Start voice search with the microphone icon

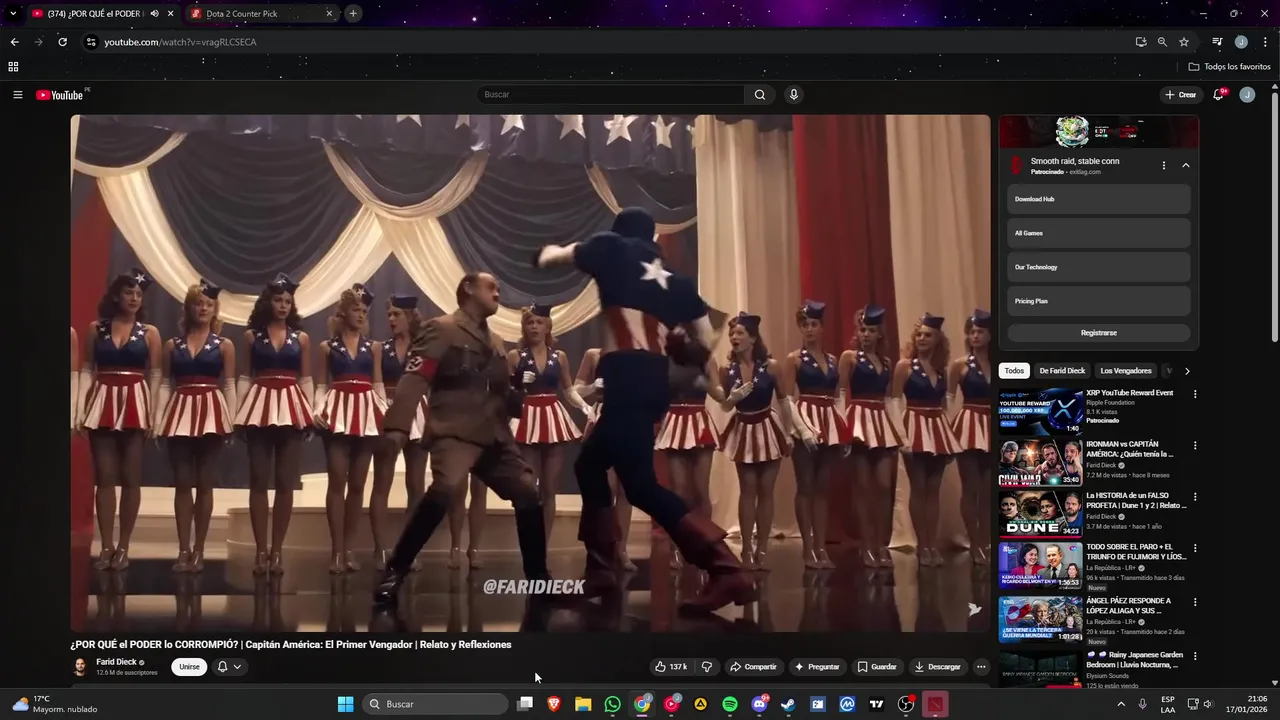[x=793, y=95]
